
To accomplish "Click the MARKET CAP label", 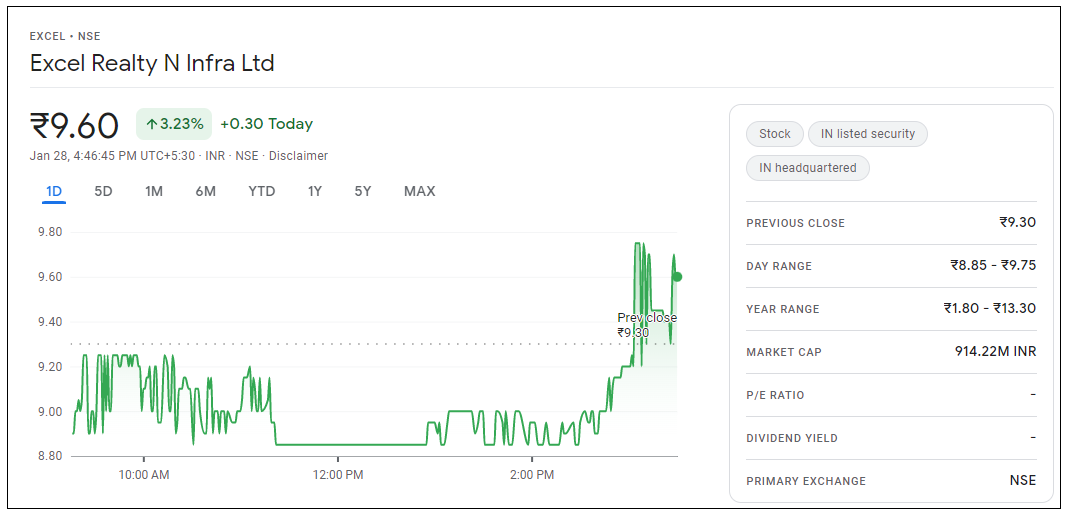I will coord(784,352).
